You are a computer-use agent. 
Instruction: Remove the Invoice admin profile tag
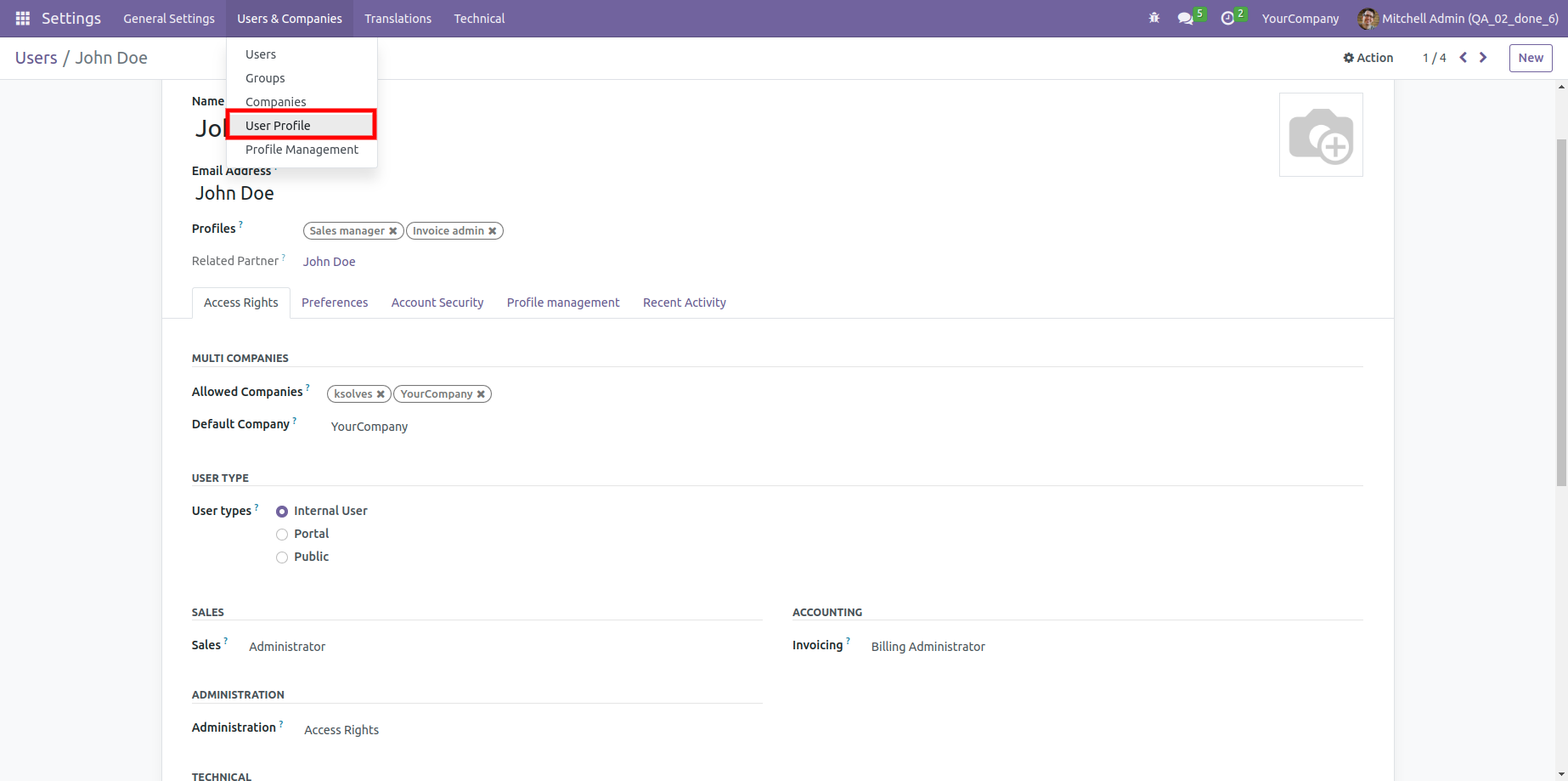[x=493, y=231]
